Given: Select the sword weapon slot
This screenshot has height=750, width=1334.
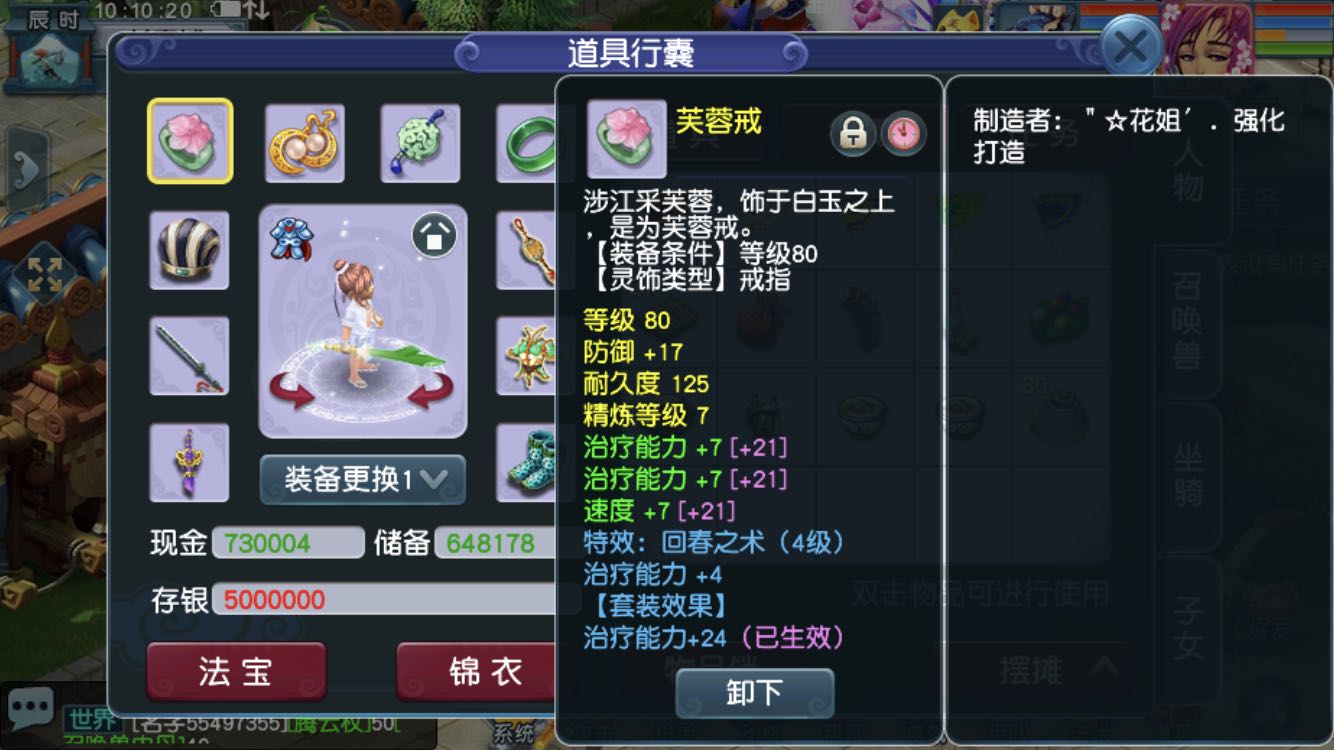Looking at the screenshot, I should (189, 356).
